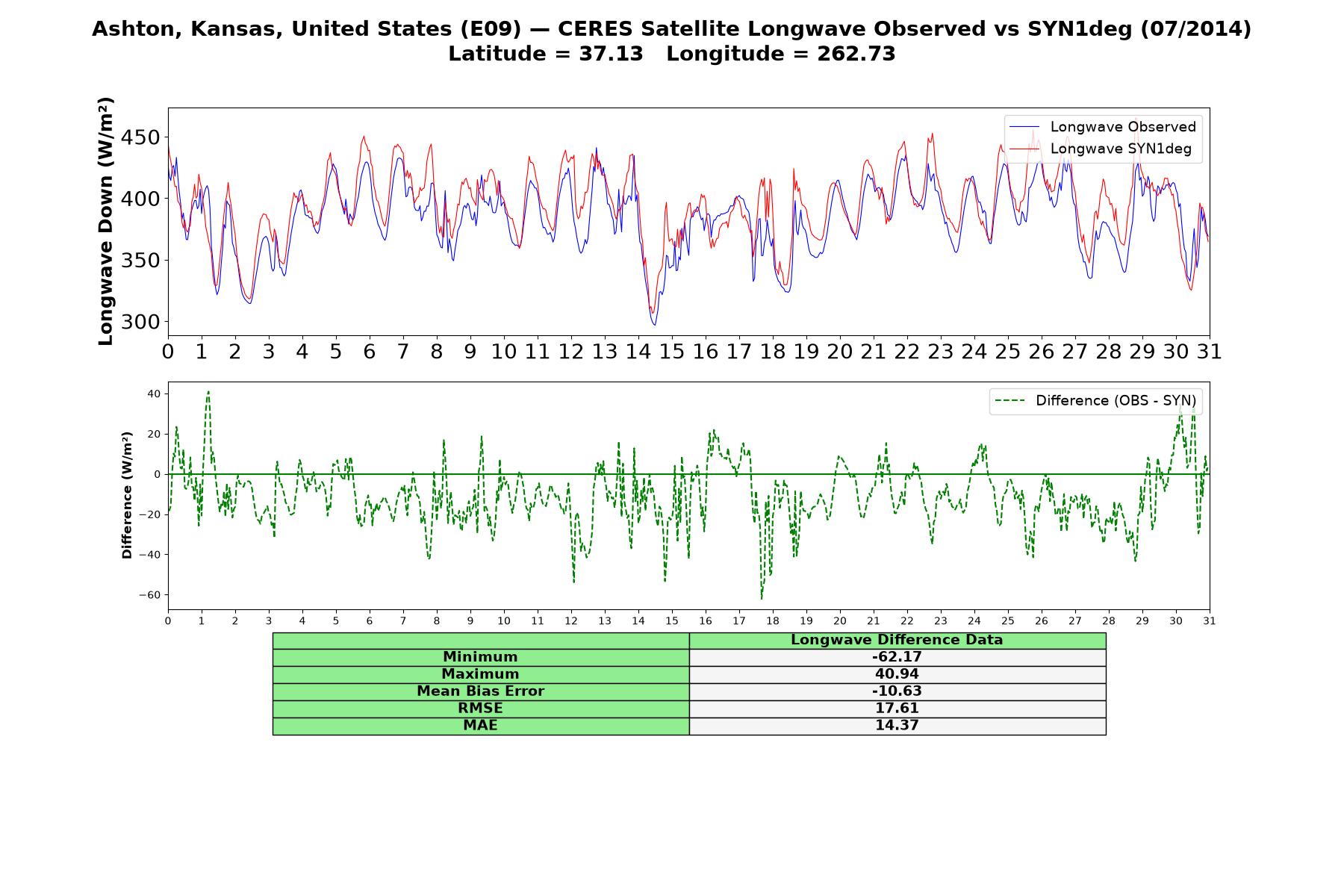Select the Maximum row label in table
This screenshot has height=896, width=1344.
[x=480, y=674]
